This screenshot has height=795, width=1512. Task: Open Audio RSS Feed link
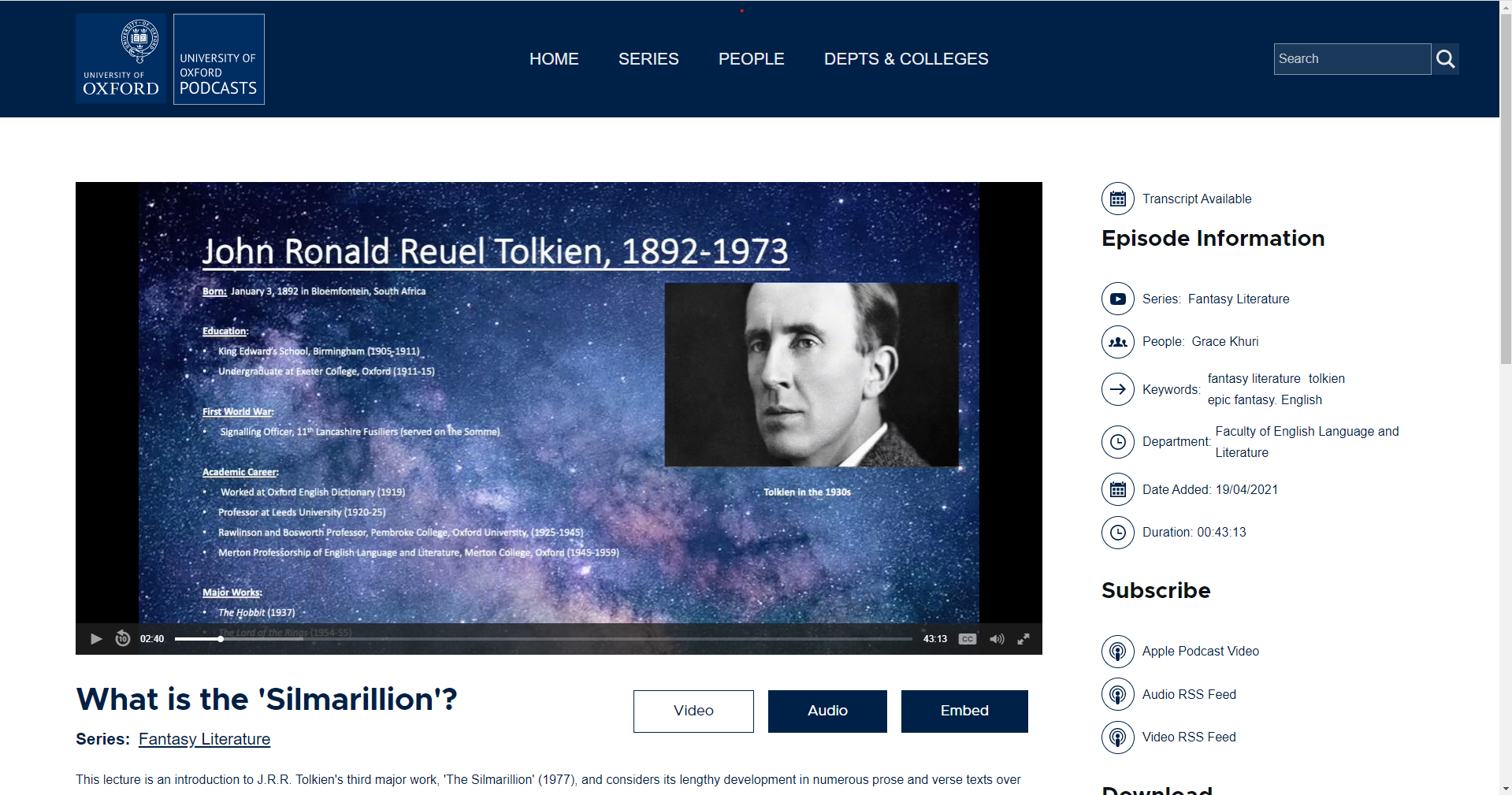[x=1189, y=694]
